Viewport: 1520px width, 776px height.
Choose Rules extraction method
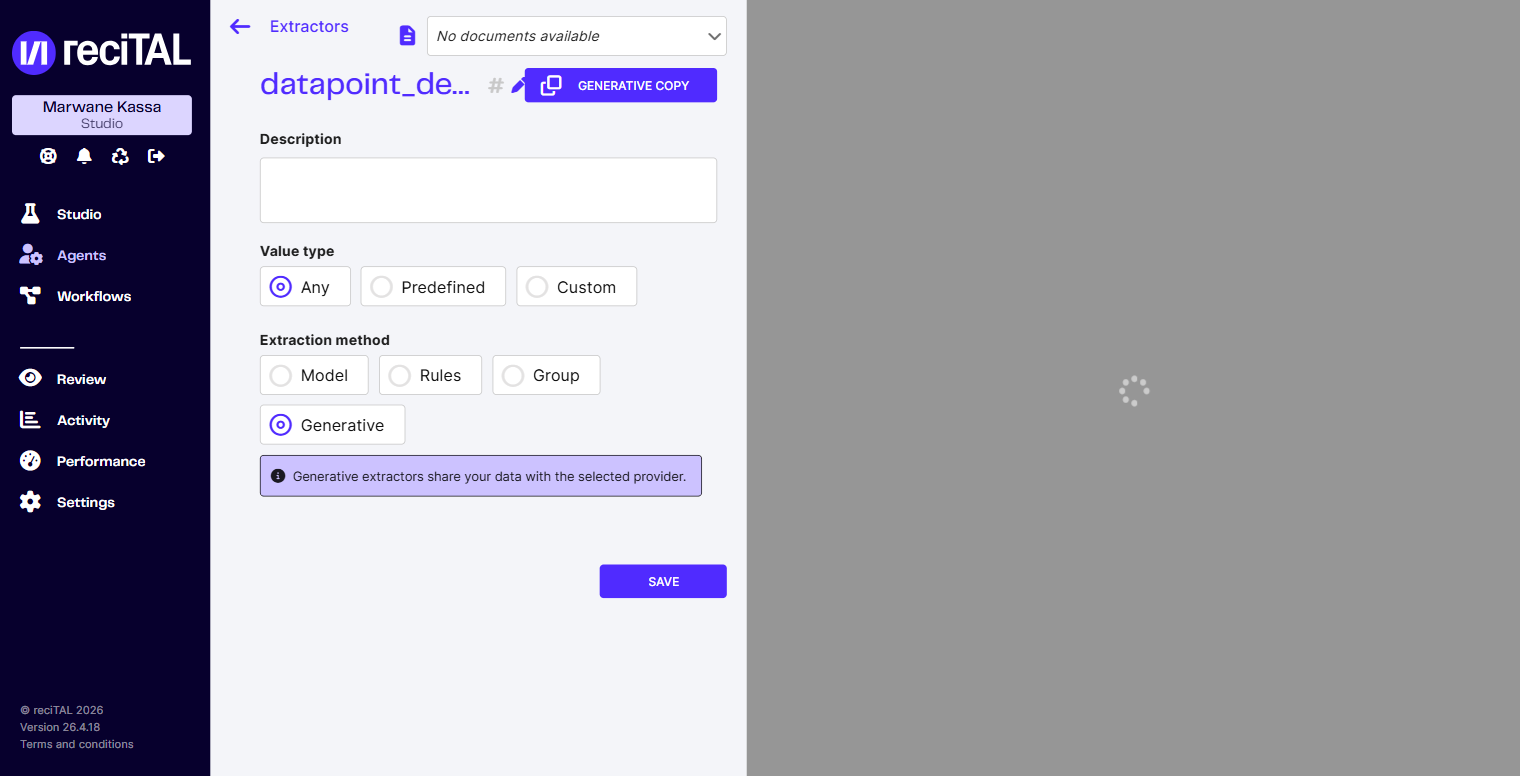point(430,375)
